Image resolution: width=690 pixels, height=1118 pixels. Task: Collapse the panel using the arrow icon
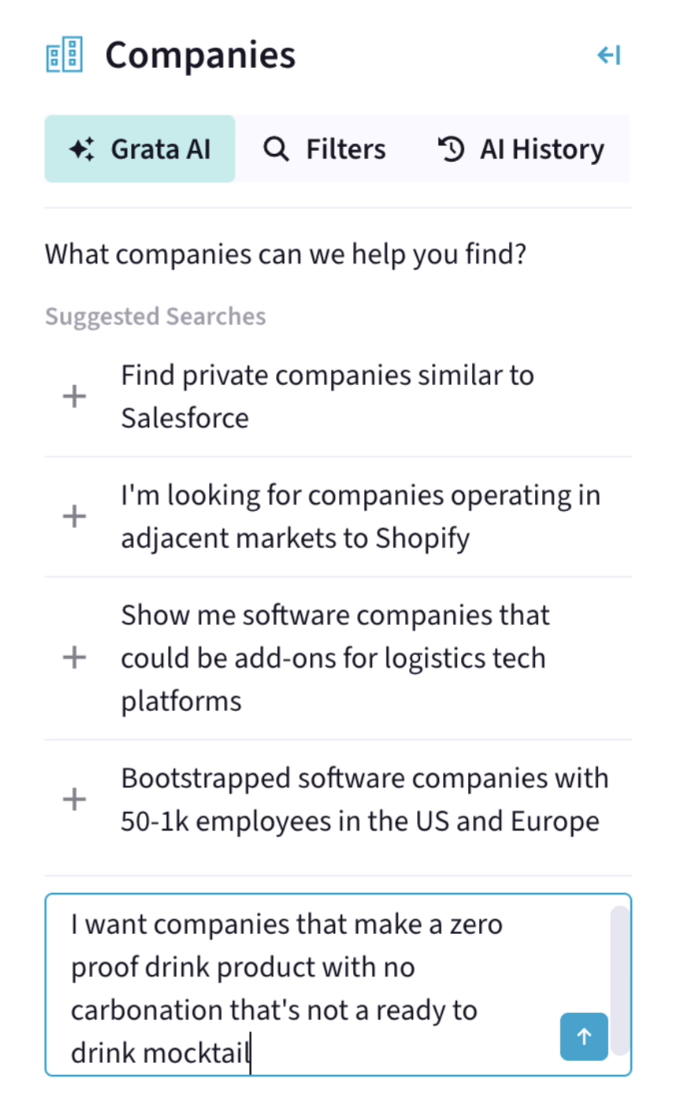click(609, 55)
